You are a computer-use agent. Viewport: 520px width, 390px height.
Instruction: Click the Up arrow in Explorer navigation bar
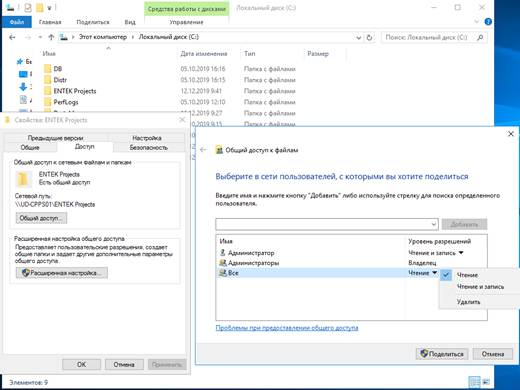point(51,37)
